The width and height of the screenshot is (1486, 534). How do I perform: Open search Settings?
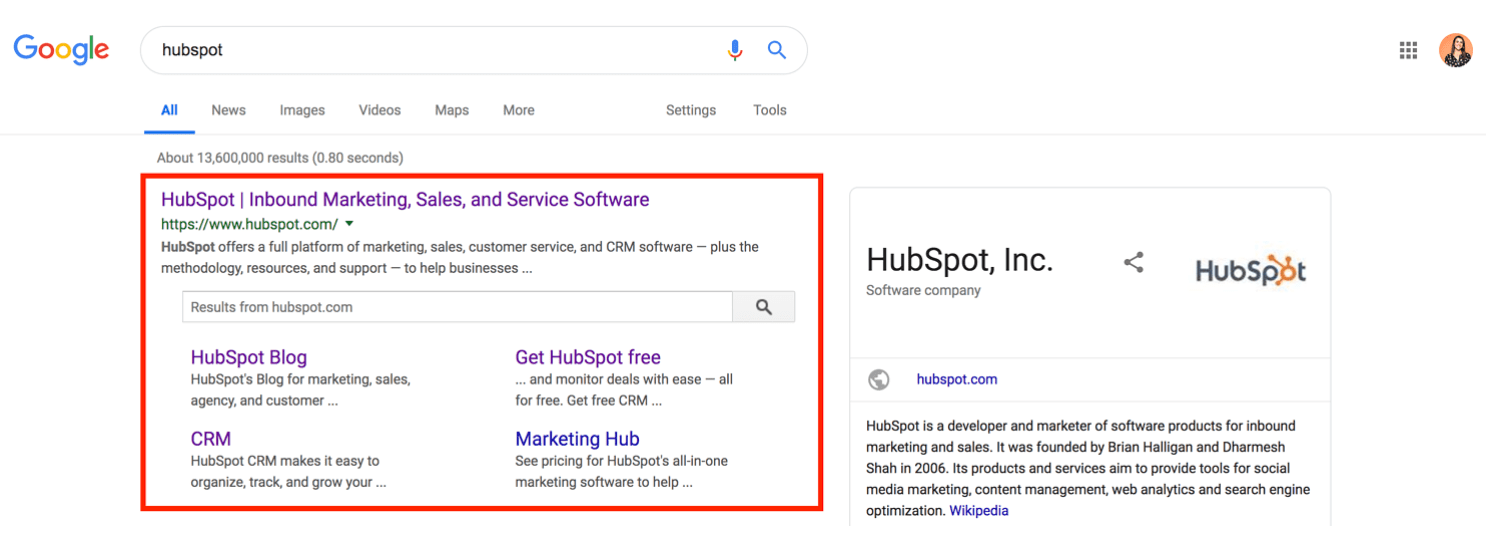click(x=691, y=110)
